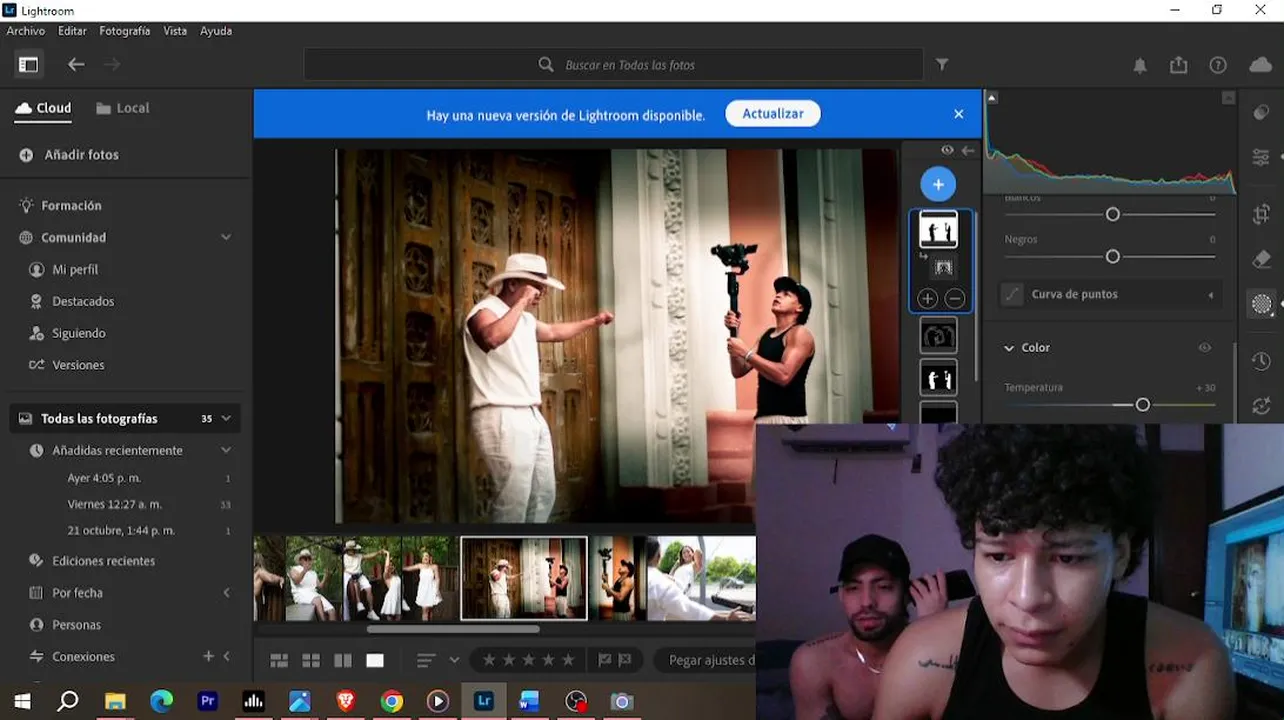1284x720 pixels.
Task: Click the Actualizar update button
Action: coord(773,114)
